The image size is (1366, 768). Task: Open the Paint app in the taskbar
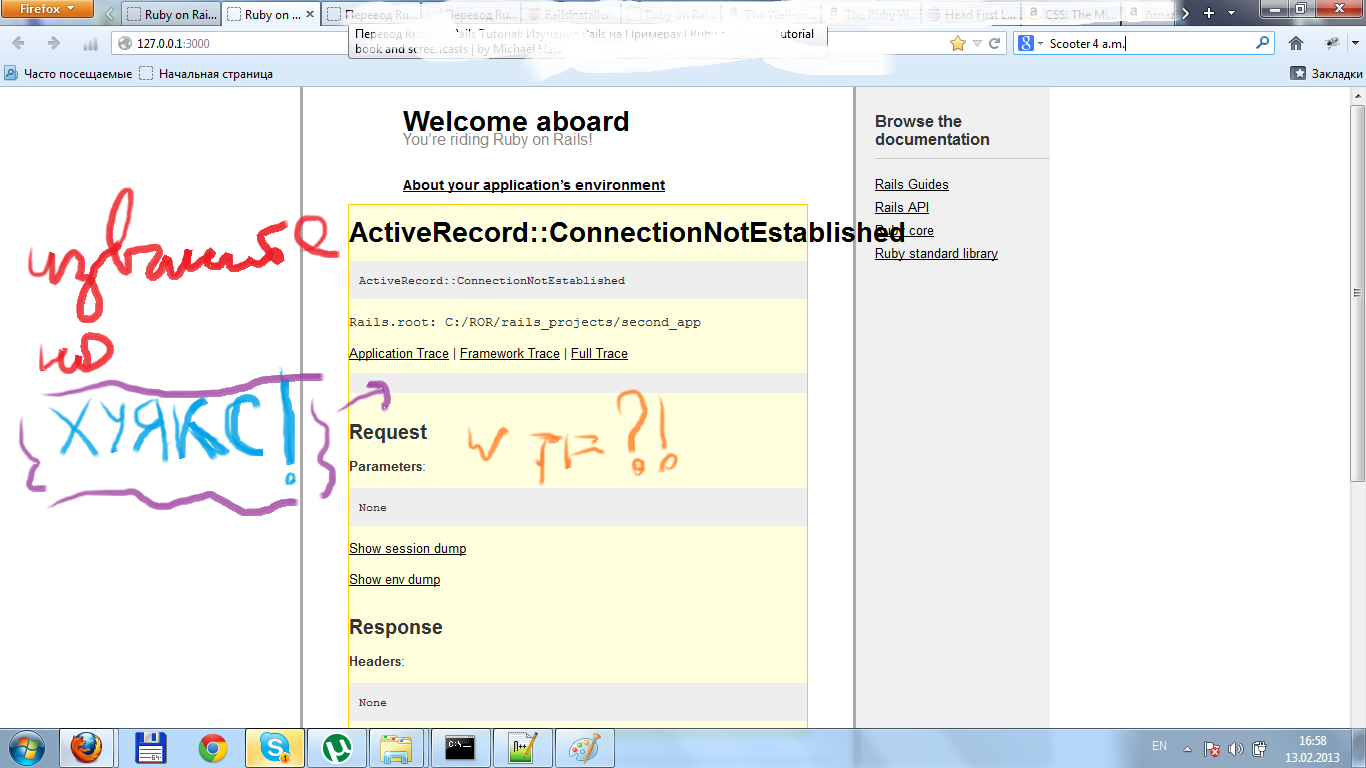585,748
